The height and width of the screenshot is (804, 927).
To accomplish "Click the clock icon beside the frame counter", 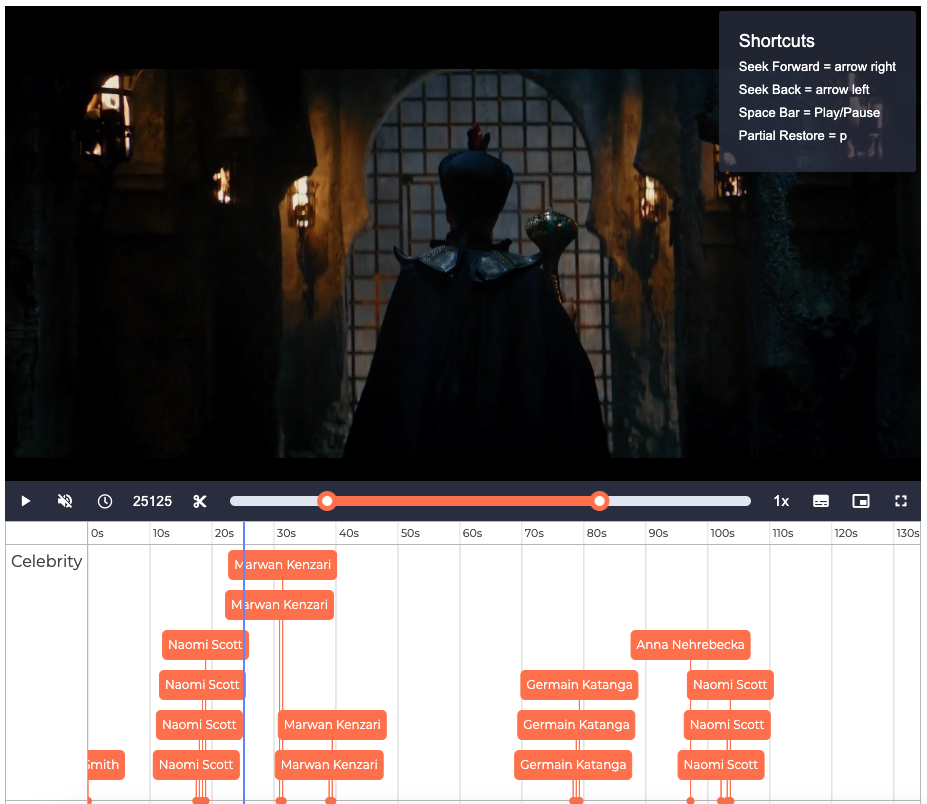I will [x=105, y=501].
